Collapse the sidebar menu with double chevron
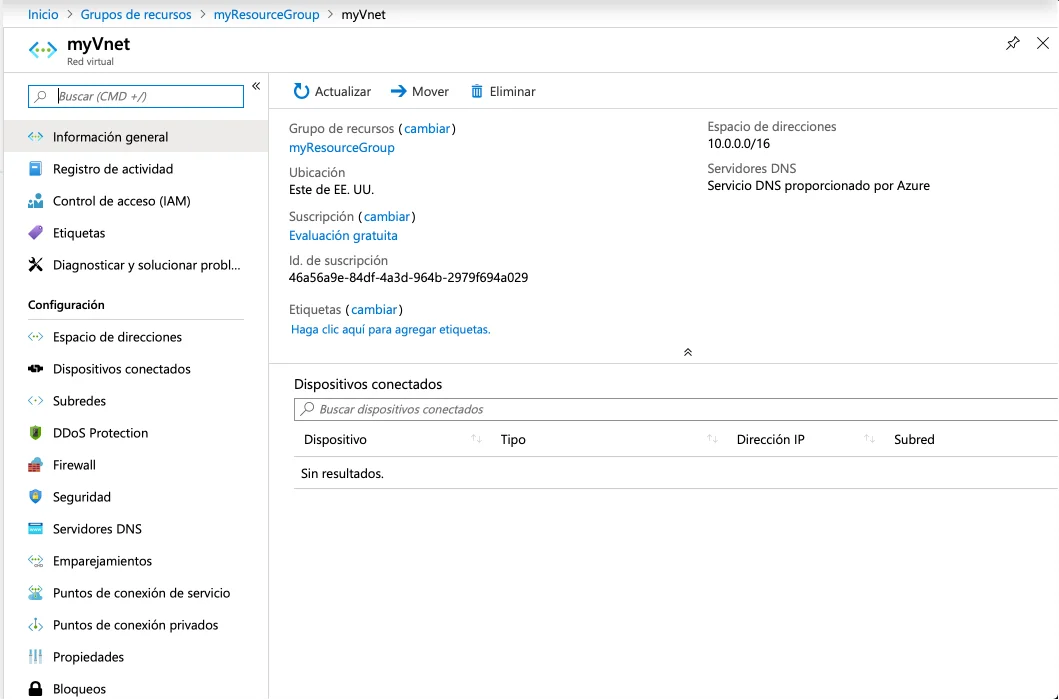Screen dimensions: 1059x700 (256, 86)
